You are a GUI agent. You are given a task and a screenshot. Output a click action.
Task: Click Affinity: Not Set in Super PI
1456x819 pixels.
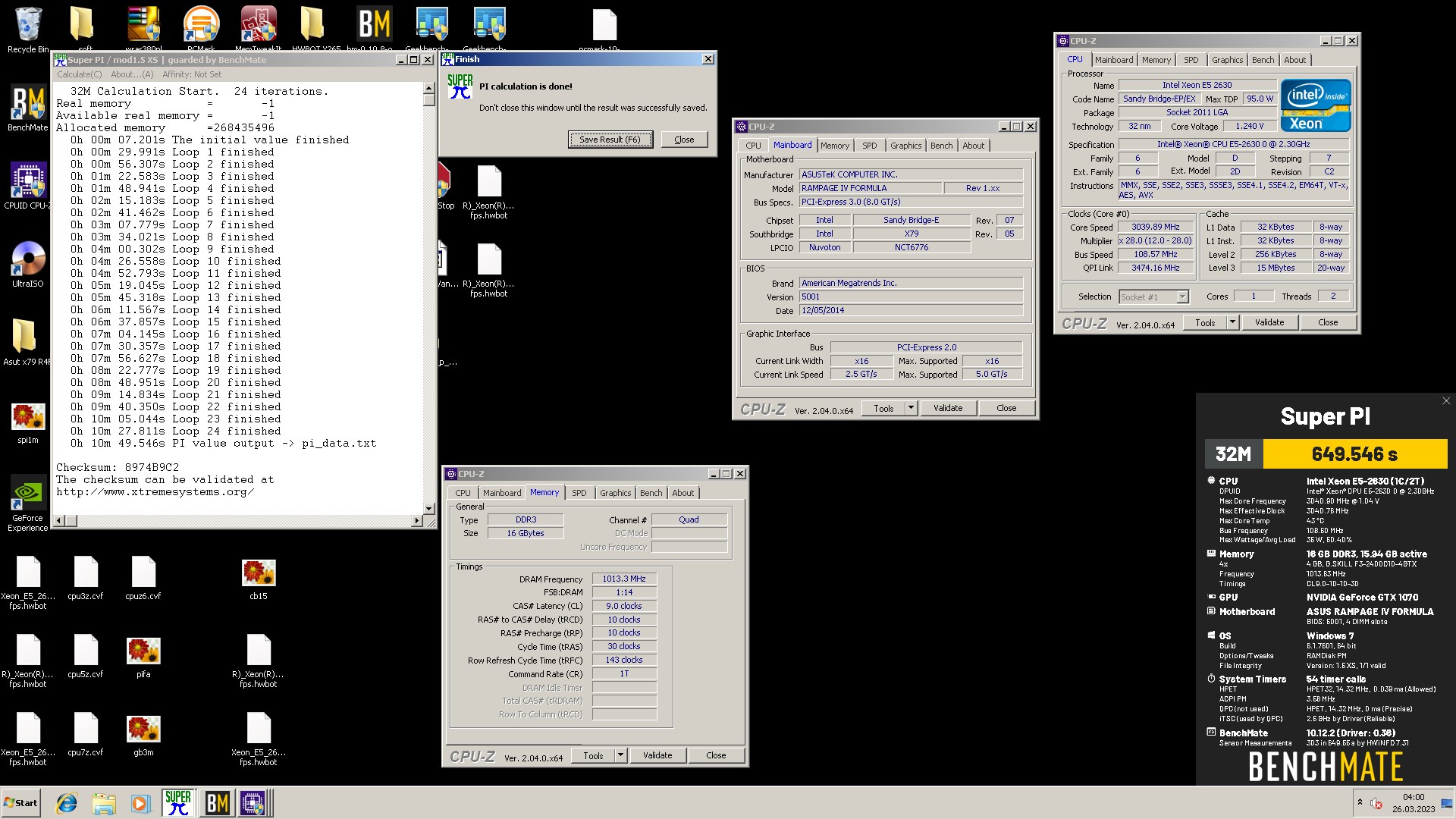tap(192, 74)
